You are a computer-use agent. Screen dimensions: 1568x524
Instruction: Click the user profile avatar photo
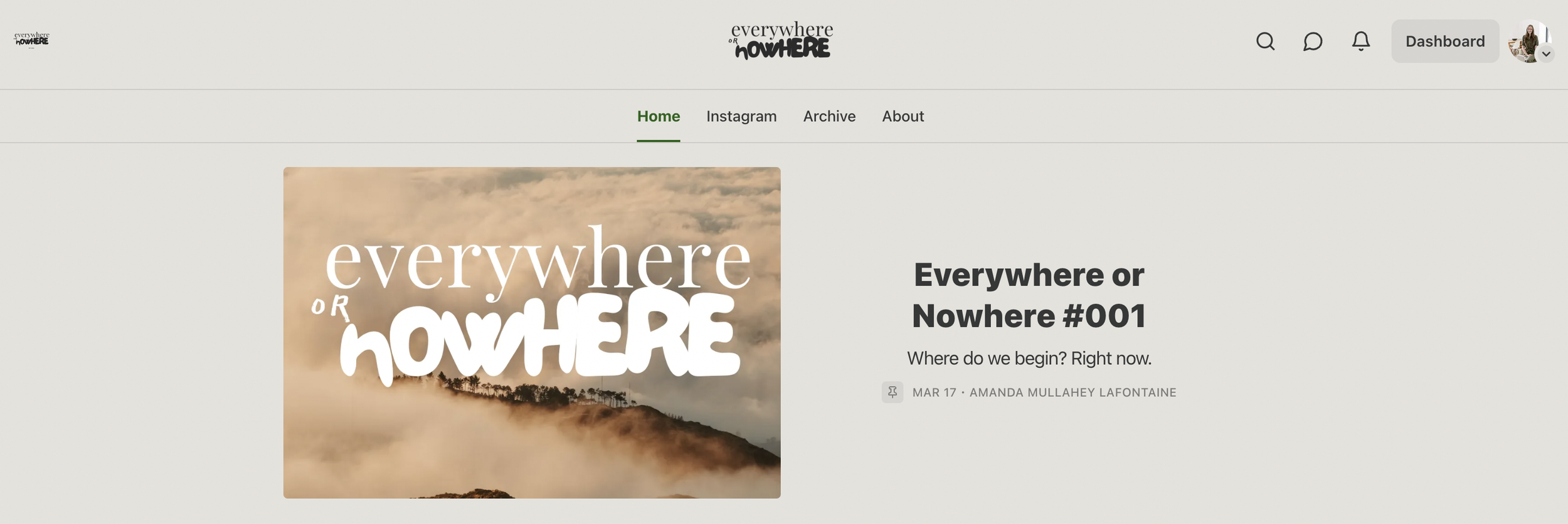1530,41
